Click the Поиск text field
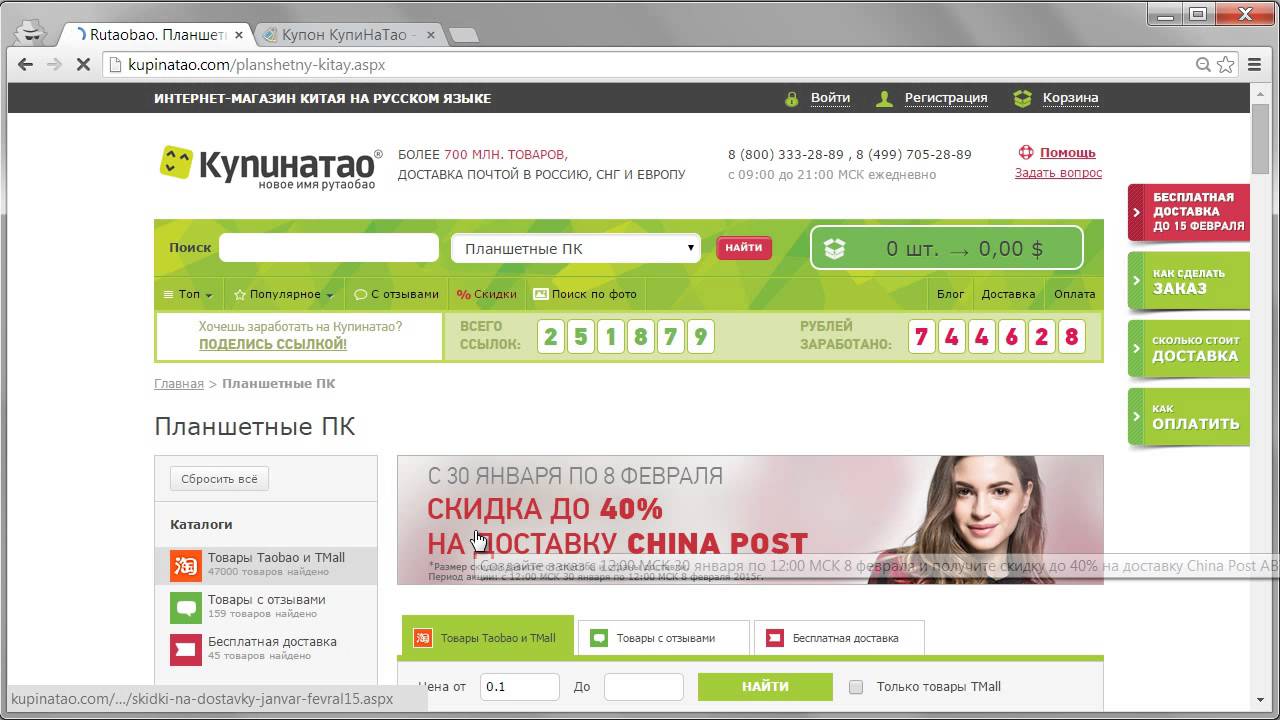 point(329,248)
